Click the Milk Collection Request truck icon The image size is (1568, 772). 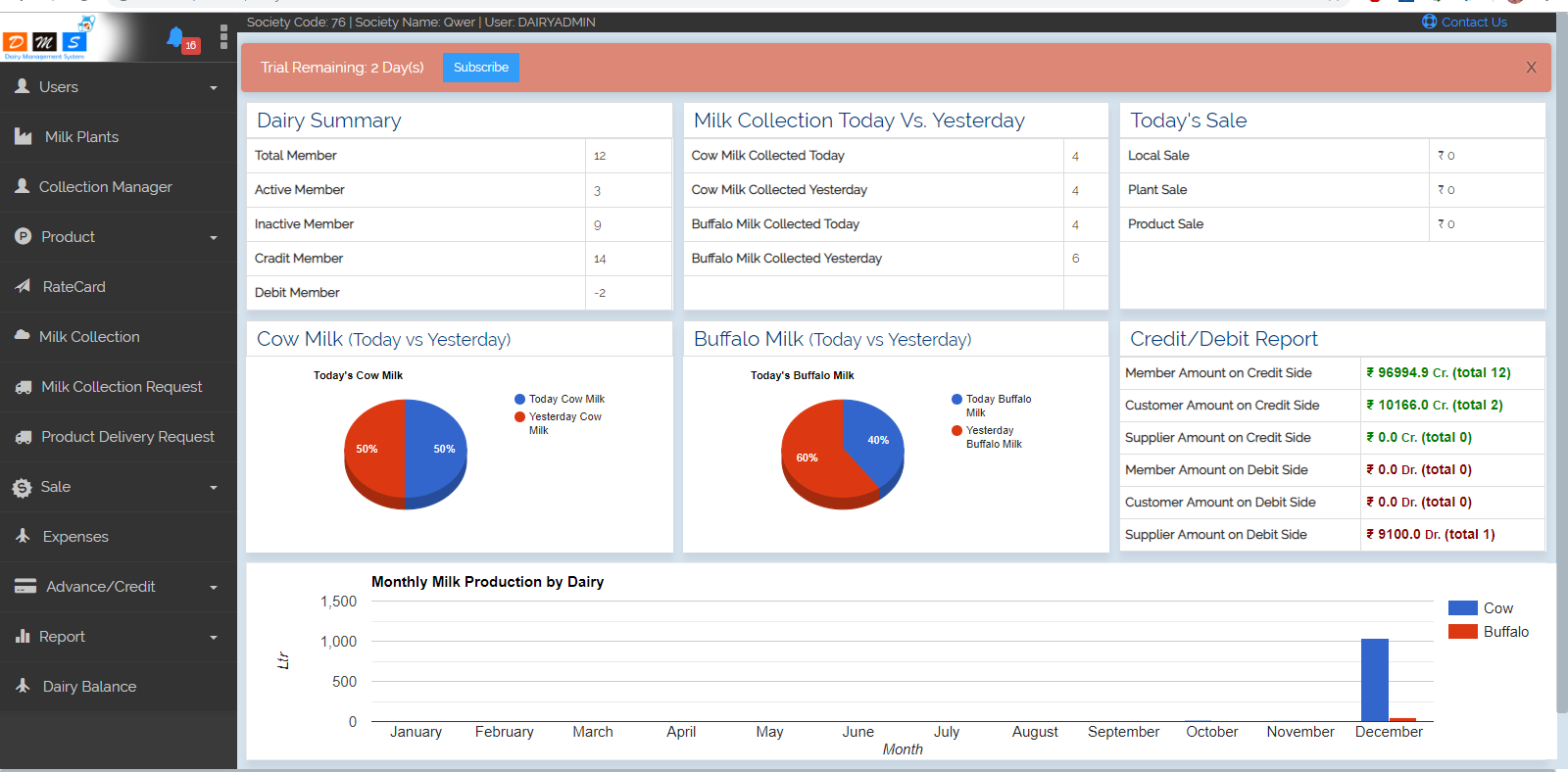coord(24,387)
